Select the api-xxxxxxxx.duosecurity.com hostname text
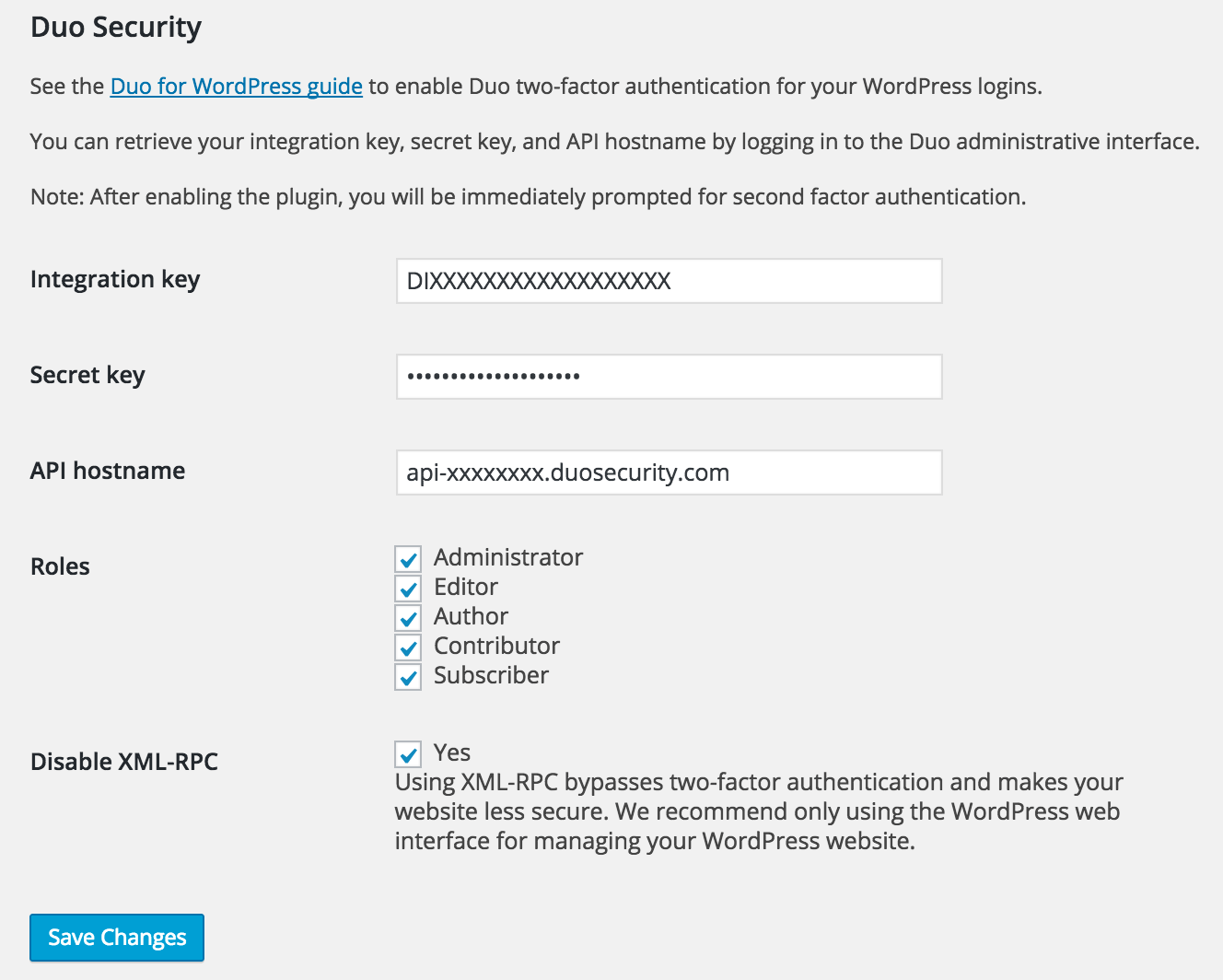Screen dimensions: 1223x980 568,472
